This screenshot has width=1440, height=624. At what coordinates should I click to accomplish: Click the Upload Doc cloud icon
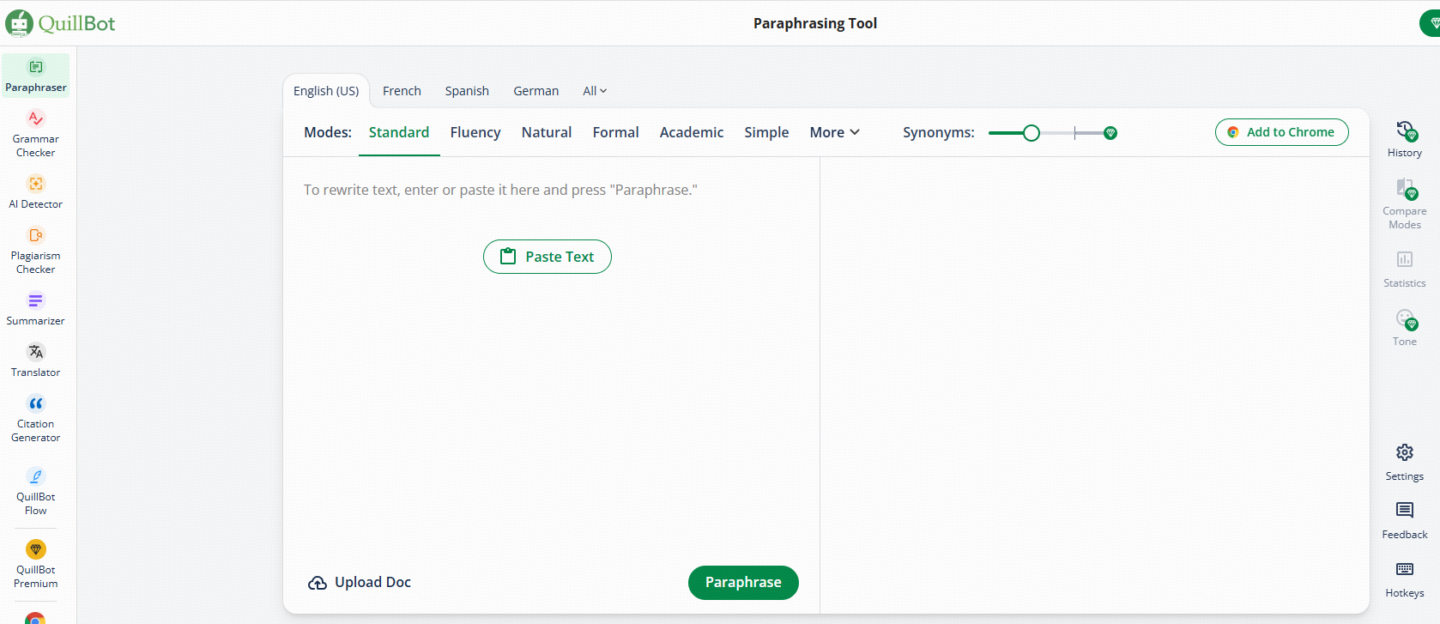[x=317, y=583]
